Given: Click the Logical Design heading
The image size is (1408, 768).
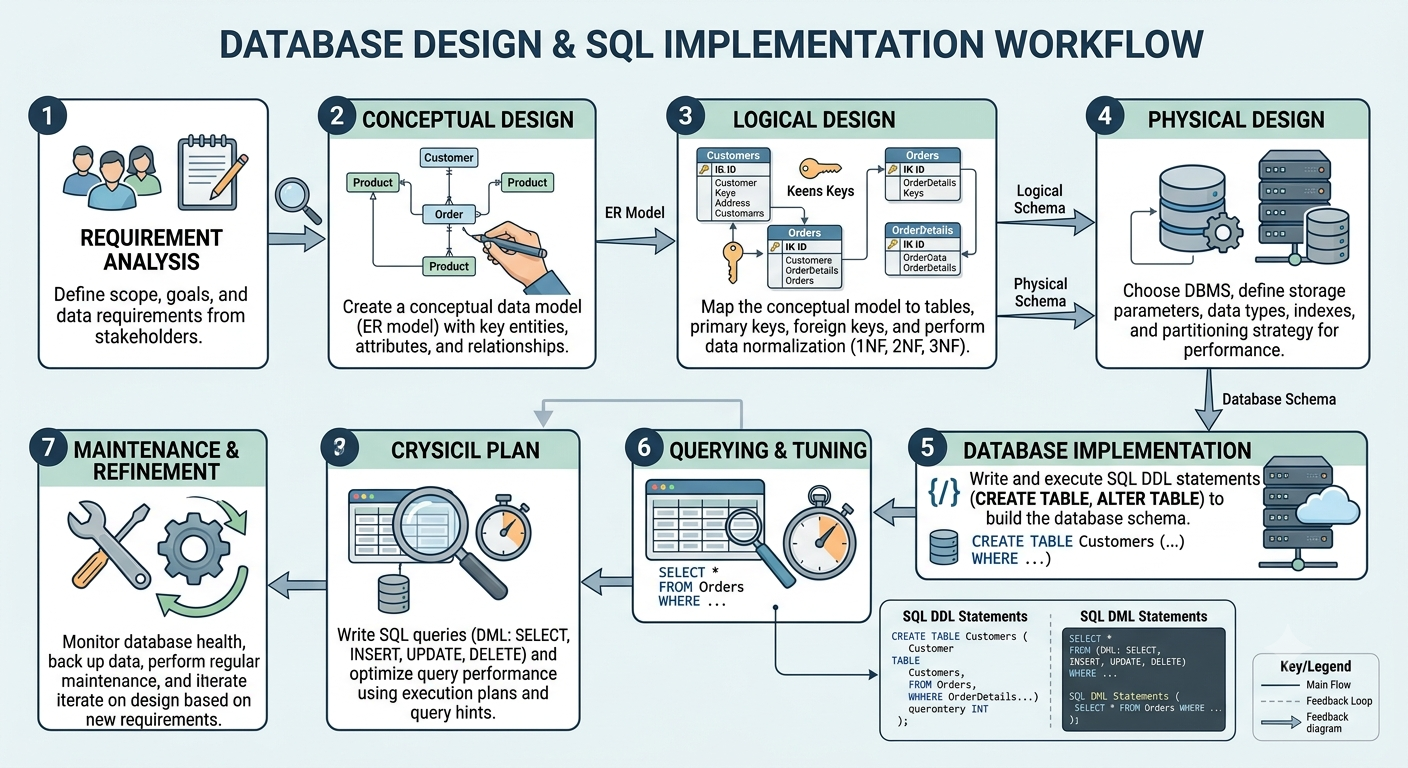Looking at the screenshot, I should [x=814, y=120].
